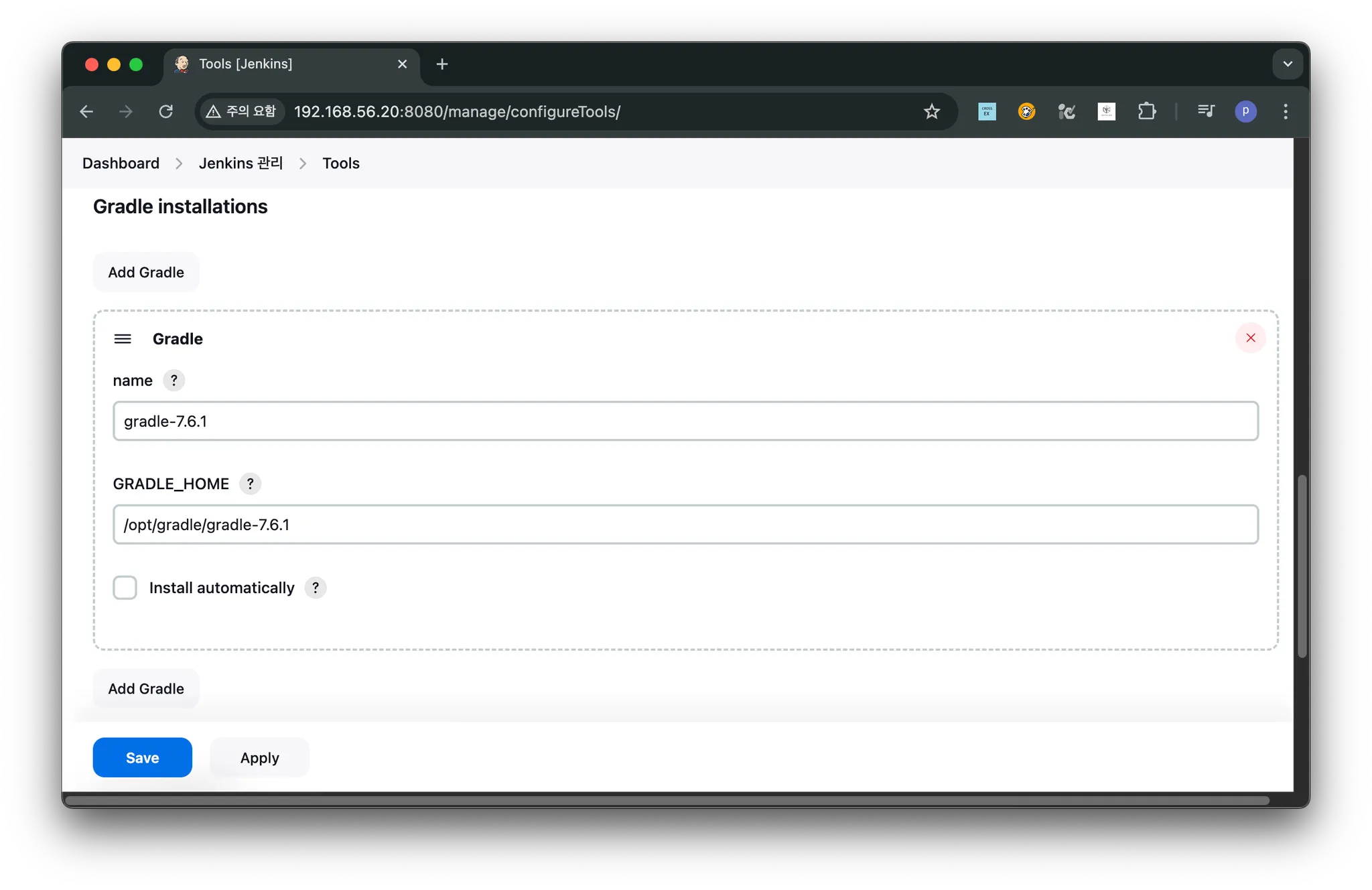1372x890 pixels.
Task: Open the media controls icon in toolbar
Action: pos(1206,111)
